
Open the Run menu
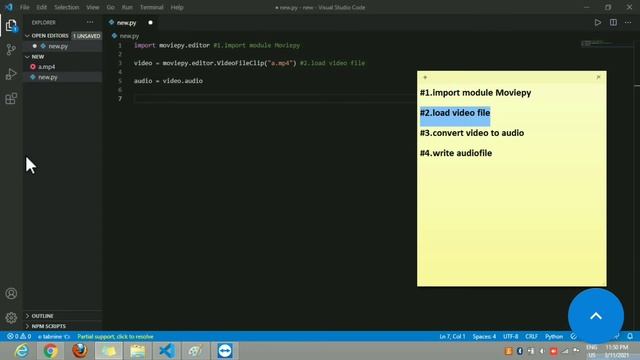point(127,7)
